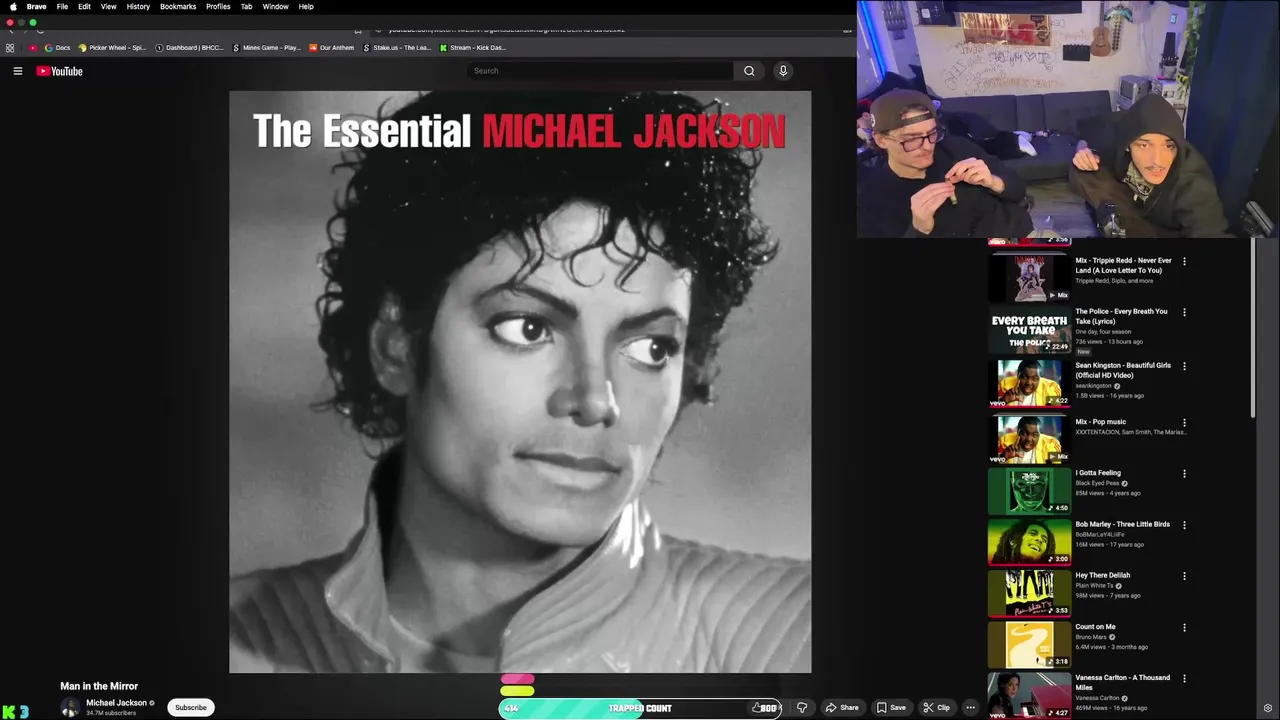Play Every Breath You Take thumbnail
Image resolution: width=1280 pixels, height=720 pixels.
(x=1029, y=330)
